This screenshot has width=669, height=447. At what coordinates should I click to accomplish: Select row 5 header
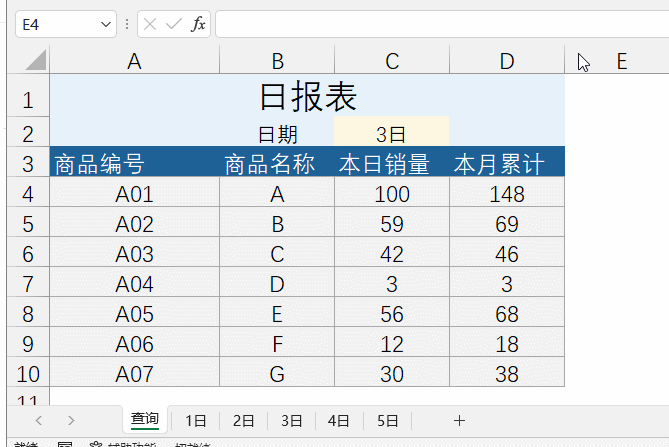tap(28, 222)
